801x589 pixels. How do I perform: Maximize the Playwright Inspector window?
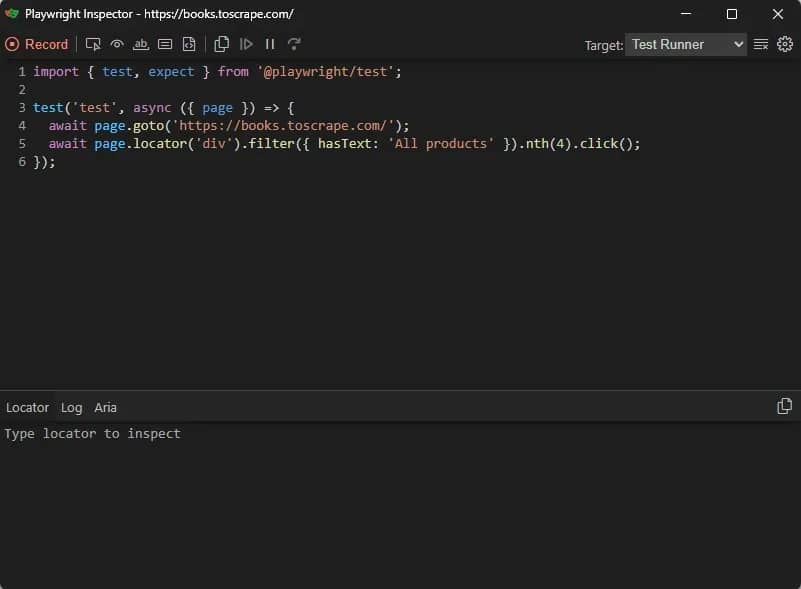tap(732, 14)
